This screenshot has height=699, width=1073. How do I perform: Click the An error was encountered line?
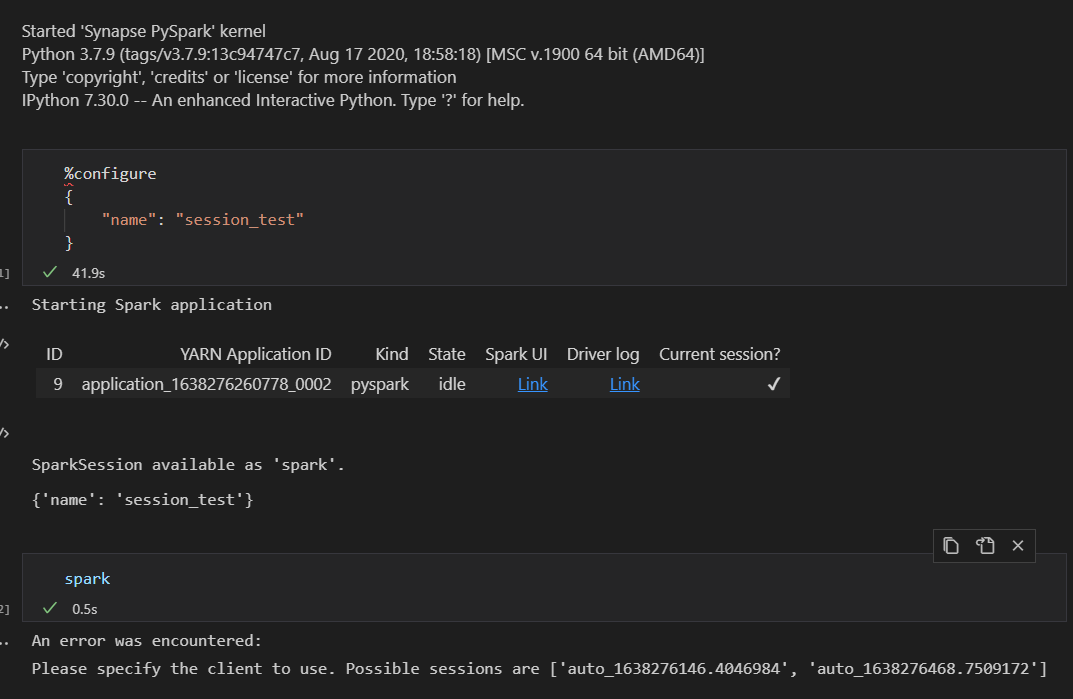tap(146, 641)
